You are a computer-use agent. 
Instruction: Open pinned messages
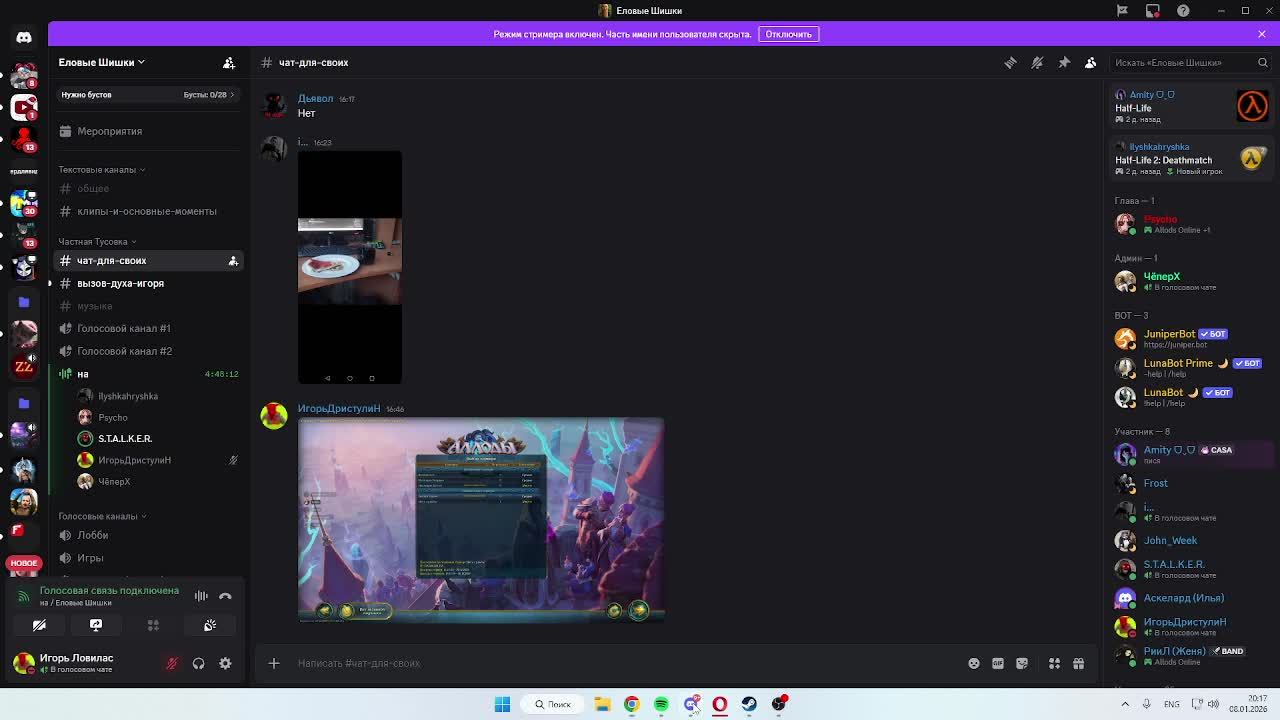tap(1064, 62)
